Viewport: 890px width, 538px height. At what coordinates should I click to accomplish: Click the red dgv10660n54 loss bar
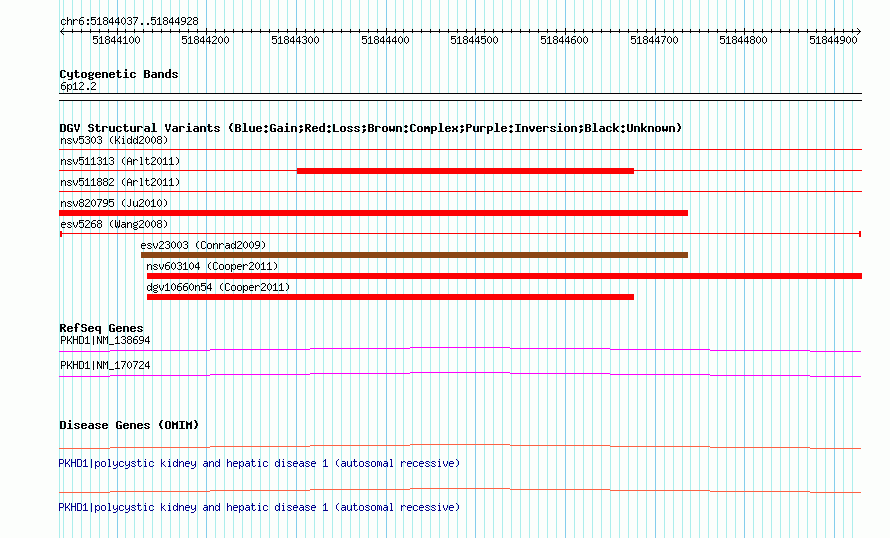390,297
